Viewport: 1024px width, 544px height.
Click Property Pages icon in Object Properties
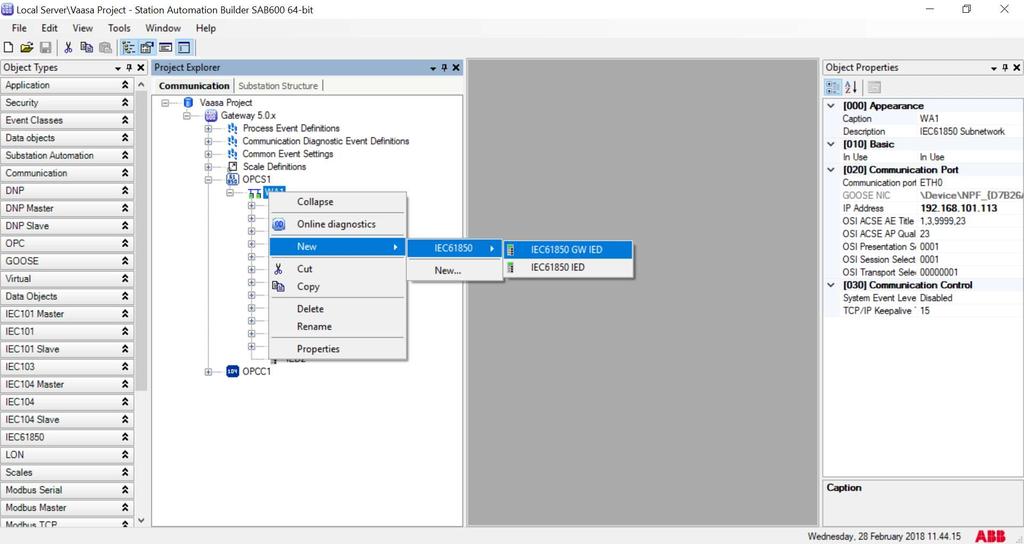tap(874, 87)
